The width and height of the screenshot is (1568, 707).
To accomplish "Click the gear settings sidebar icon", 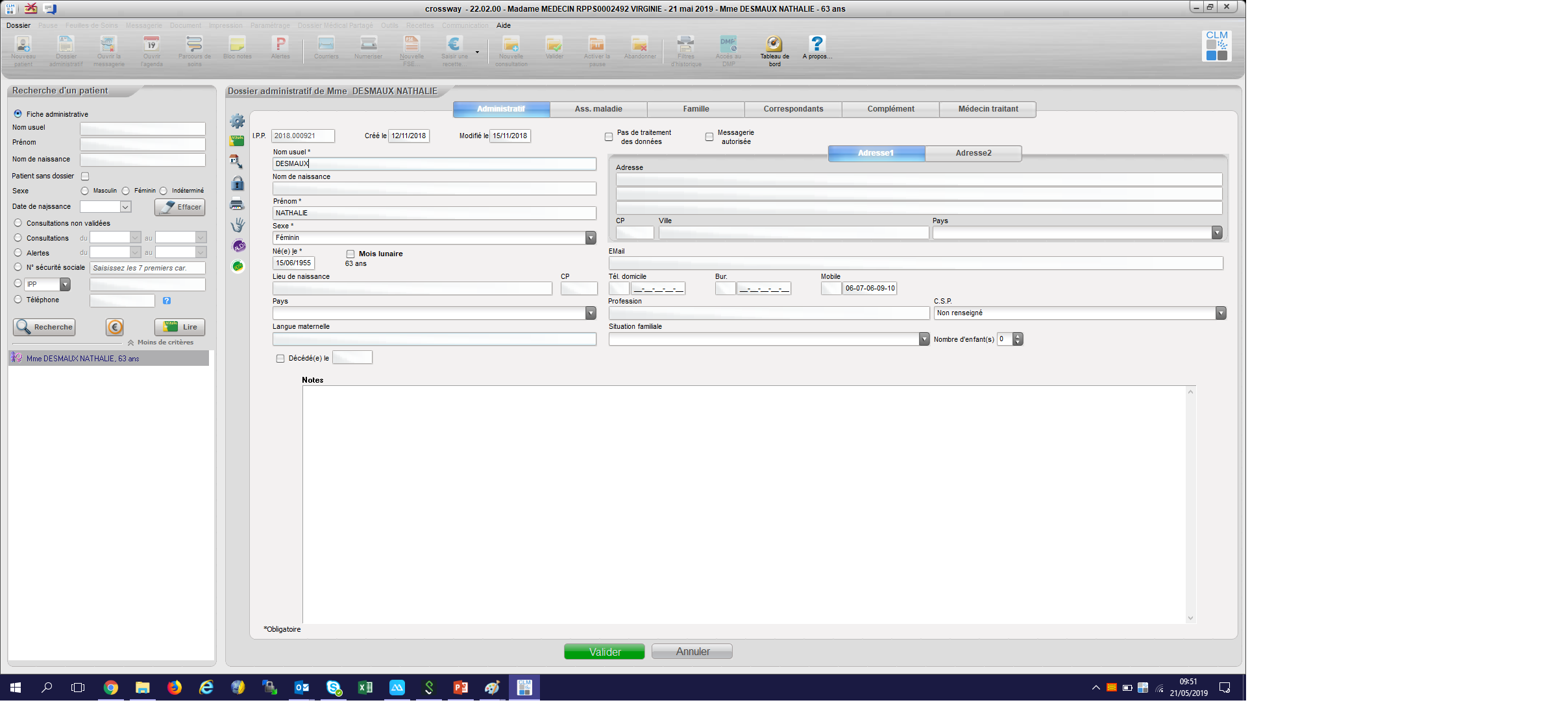I will coord(237,121).
